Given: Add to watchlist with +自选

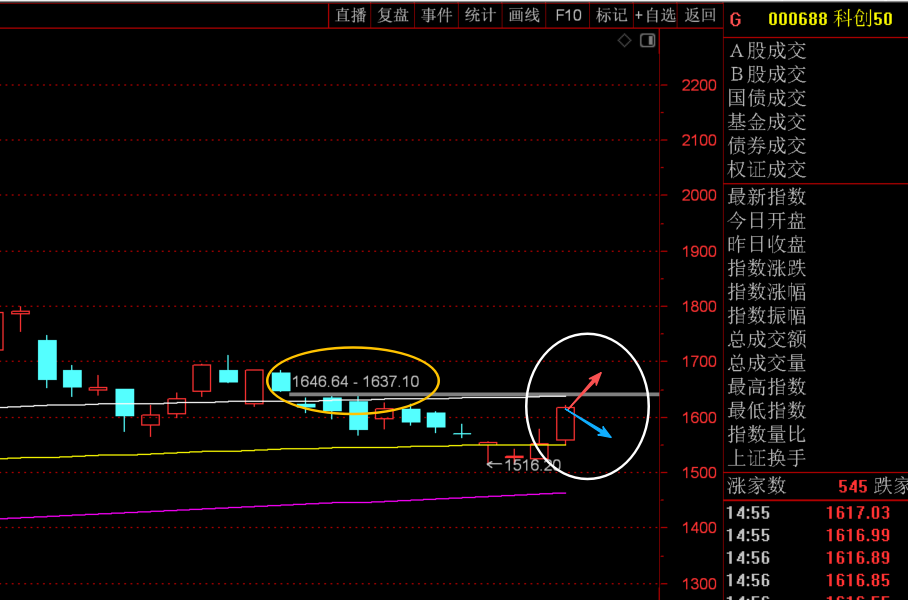Looking at the screenshot, I should (656, 15).
